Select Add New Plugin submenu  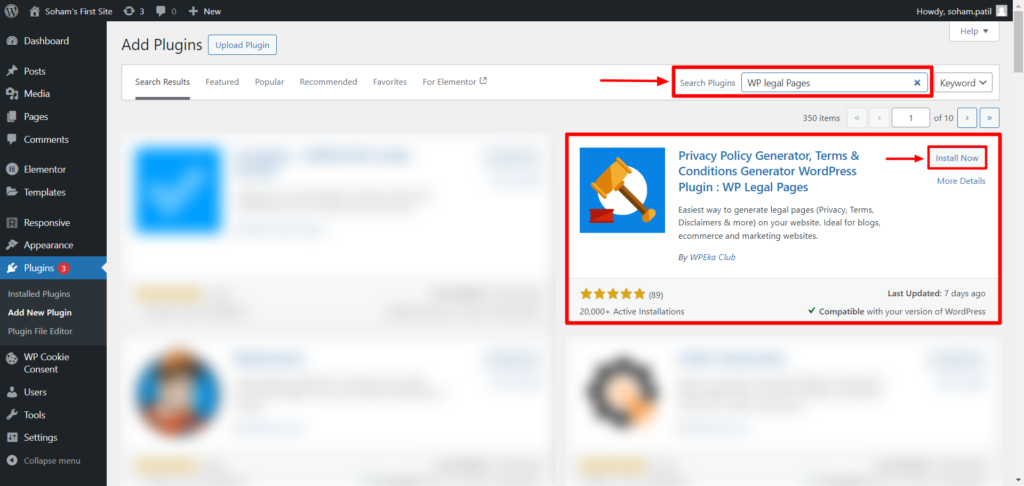coord(40,313)
